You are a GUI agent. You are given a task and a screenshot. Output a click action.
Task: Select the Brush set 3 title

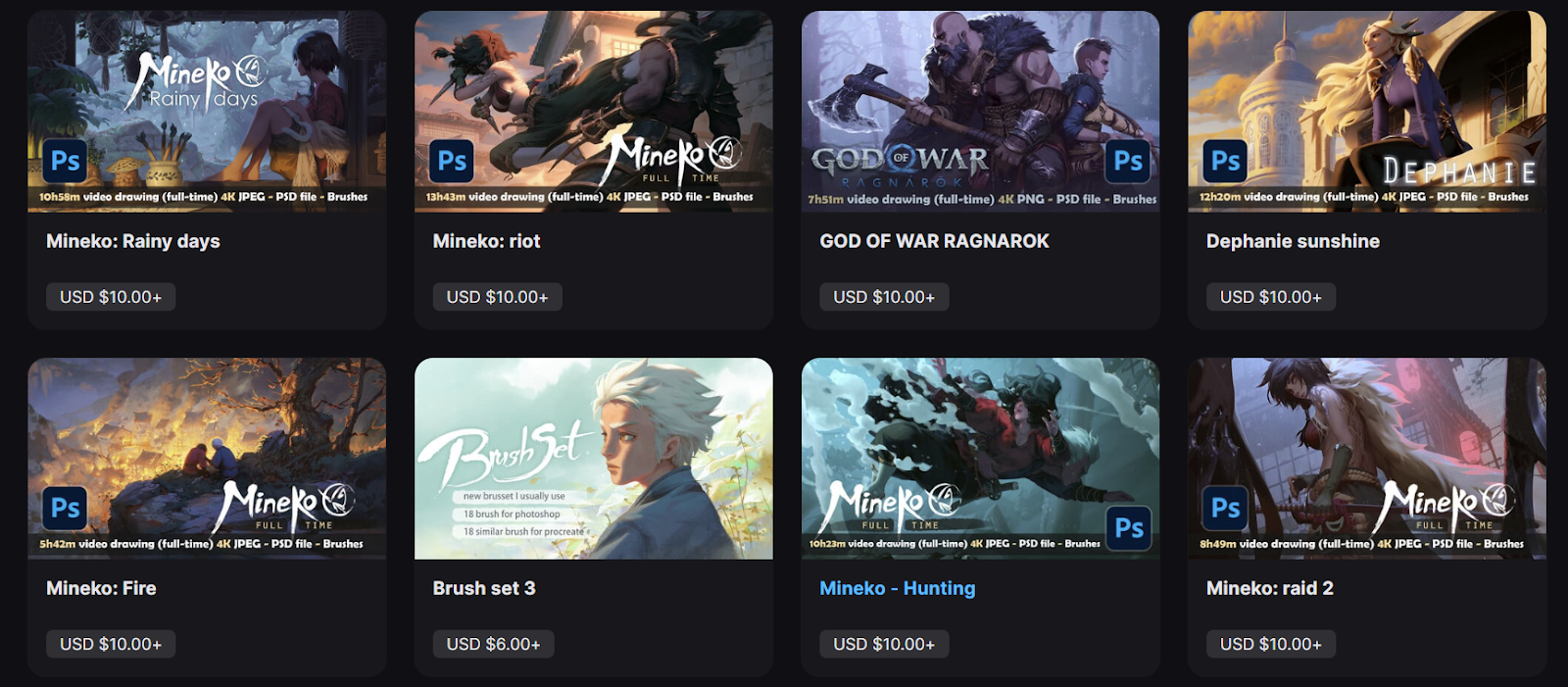(484, 588)
